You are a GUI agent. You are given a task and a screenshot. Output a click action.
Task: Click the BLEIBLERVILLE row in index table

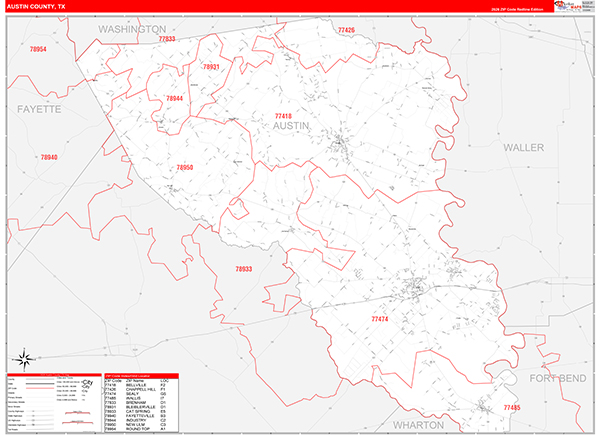pyautogui.click(x=142, y=407)
